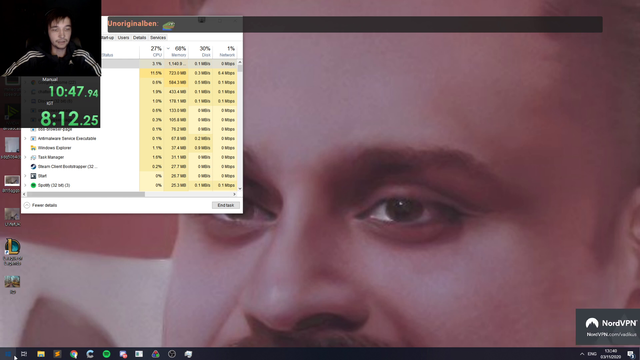640x360 pixels.
Task: Click the taskbar app with red notification badge
Action: pos(123,354)
